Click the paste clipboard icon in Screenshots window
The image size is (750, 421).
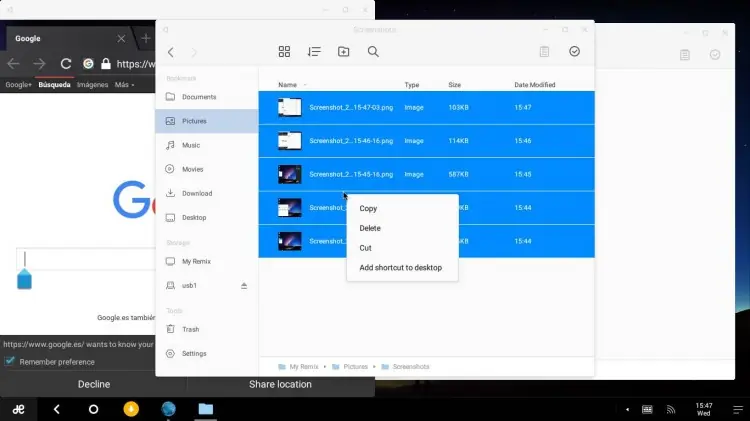point(544,51)
